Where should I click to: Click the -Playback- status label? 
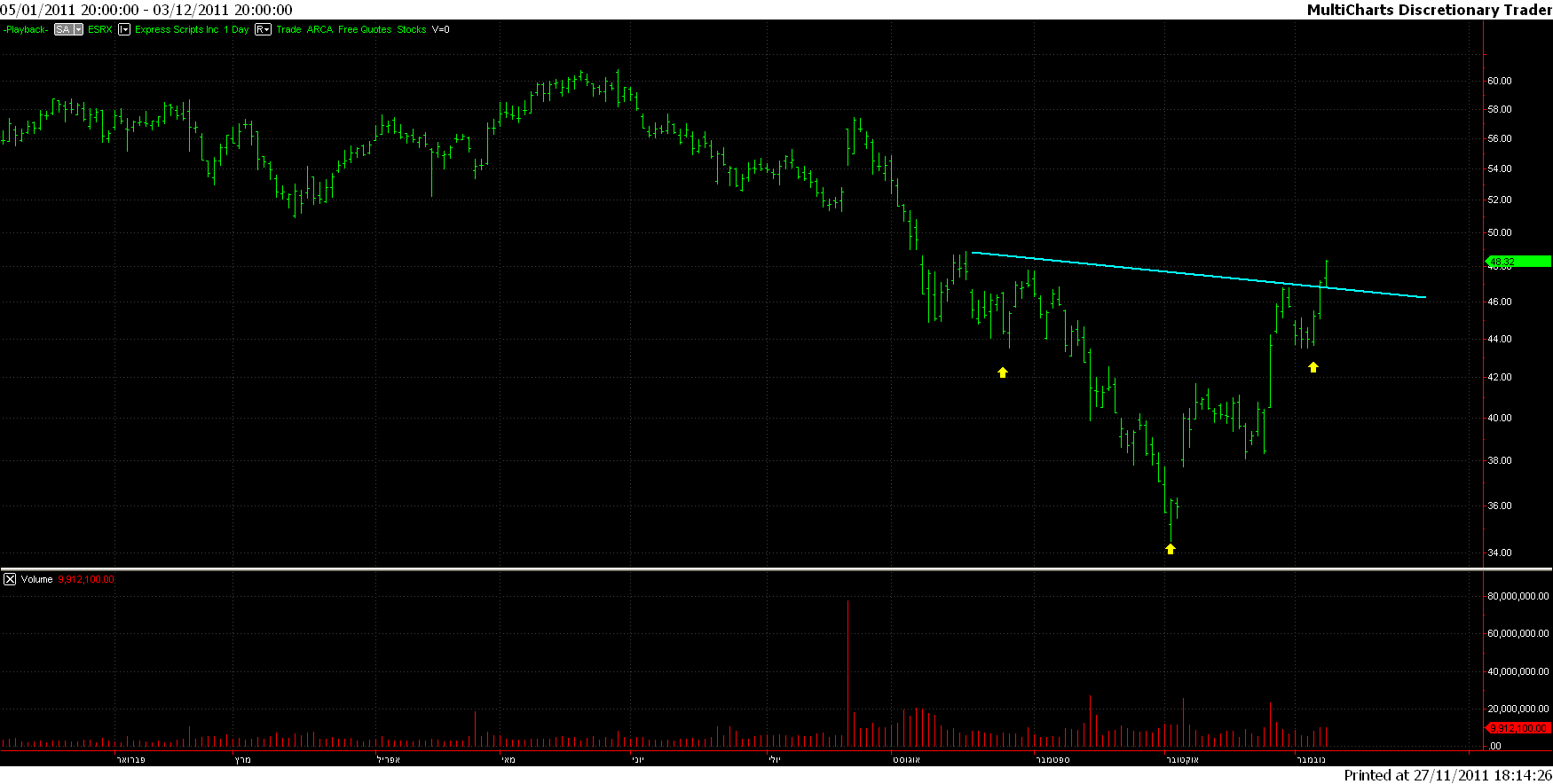pos(26,29)
